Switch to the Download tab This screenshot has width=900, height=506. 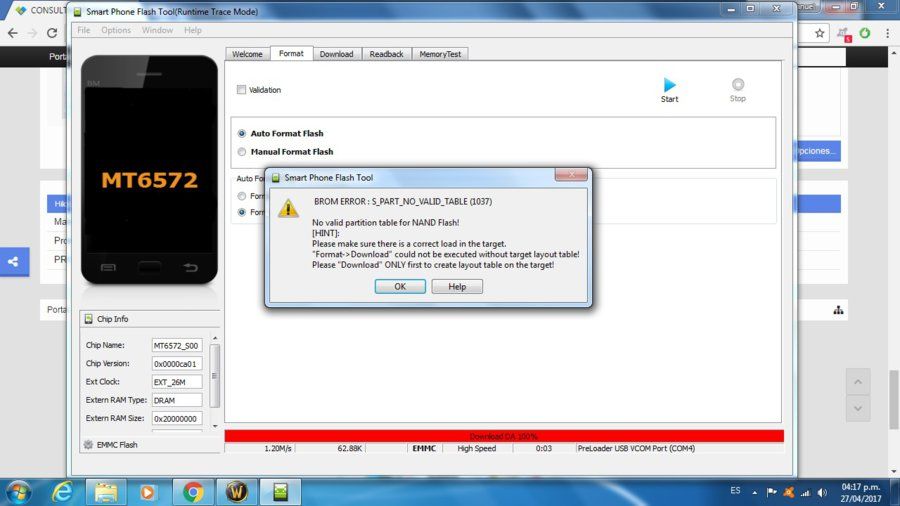click(336, 54)
